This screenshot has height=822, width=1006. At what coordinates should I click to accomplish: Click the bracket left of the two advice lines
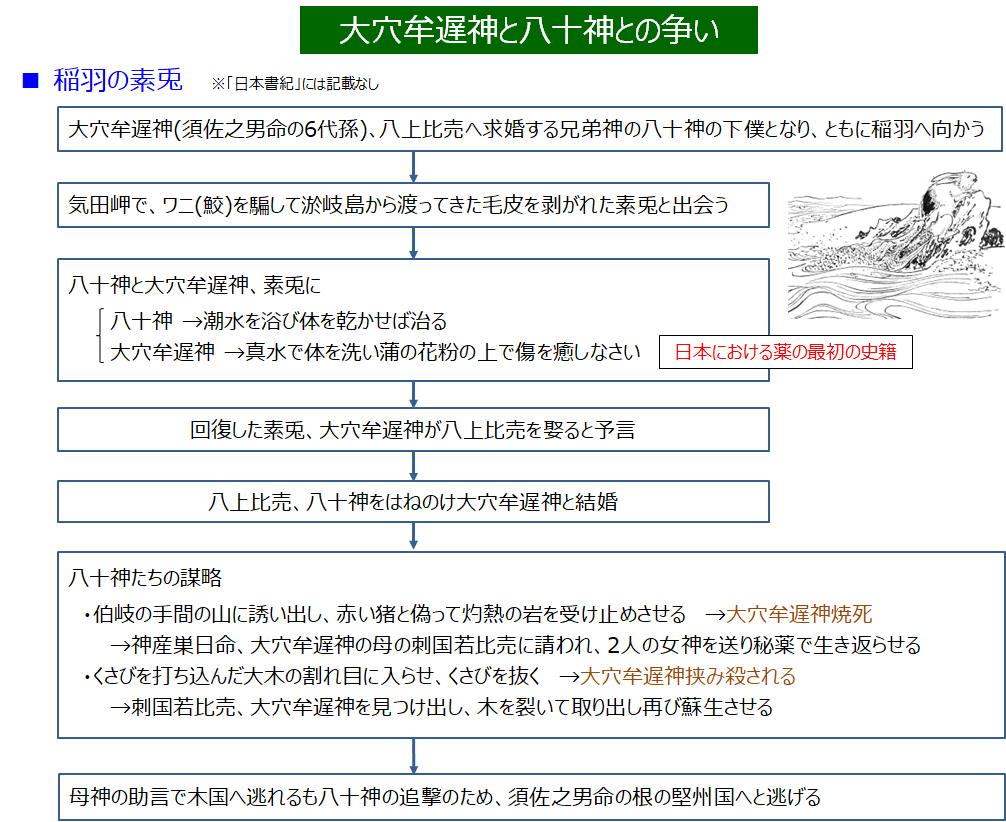(100, 336)
